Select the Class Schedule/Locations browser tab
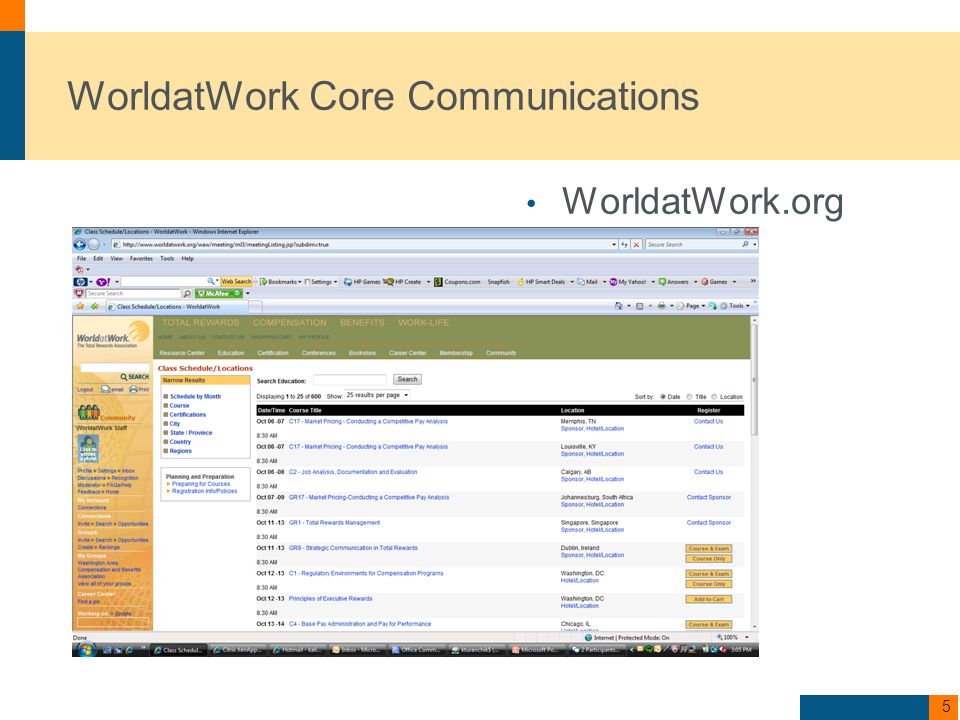Viewport: 960px width, 720px height. coord(177,307)
